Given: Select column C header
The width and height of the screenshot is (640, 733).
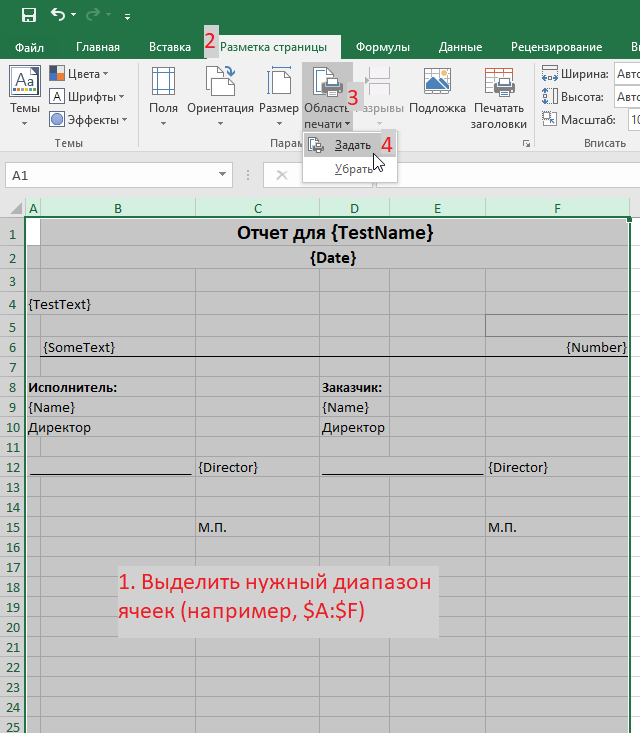Looking at the screenshot, I should pos(258,208).
